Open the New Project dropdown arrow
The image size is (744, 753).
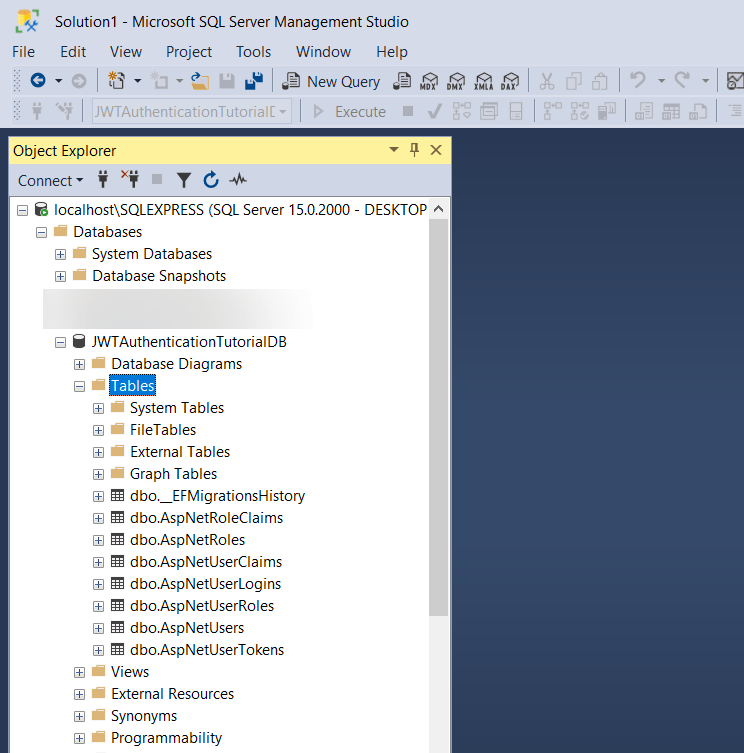tap(137, 81)
